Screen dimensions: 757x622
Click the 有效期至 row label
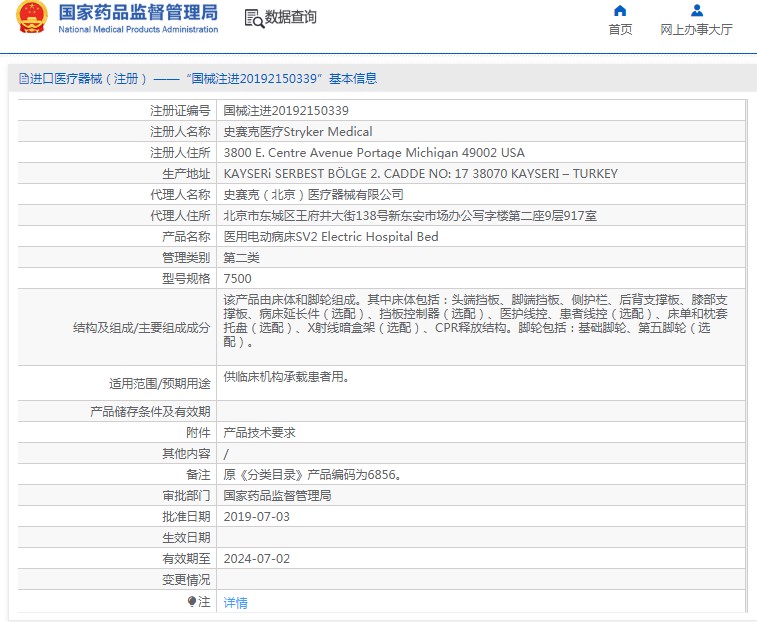tap(186, 559)
